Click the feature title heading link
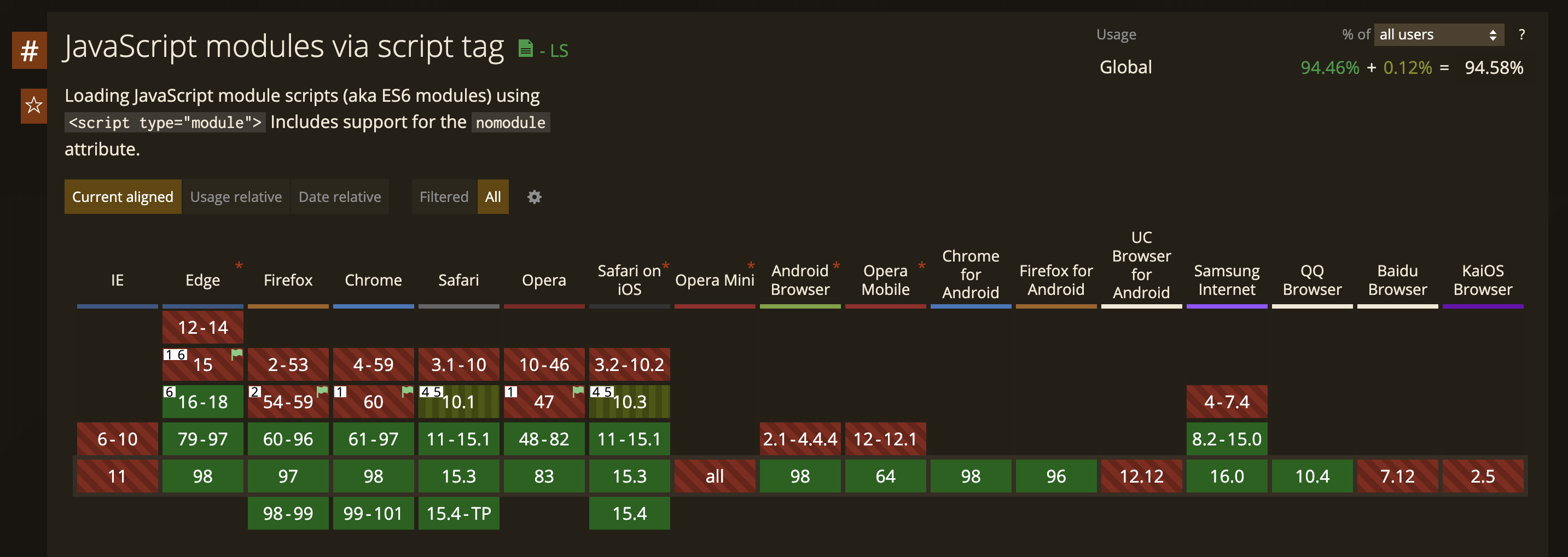 (x=284, y=47)
